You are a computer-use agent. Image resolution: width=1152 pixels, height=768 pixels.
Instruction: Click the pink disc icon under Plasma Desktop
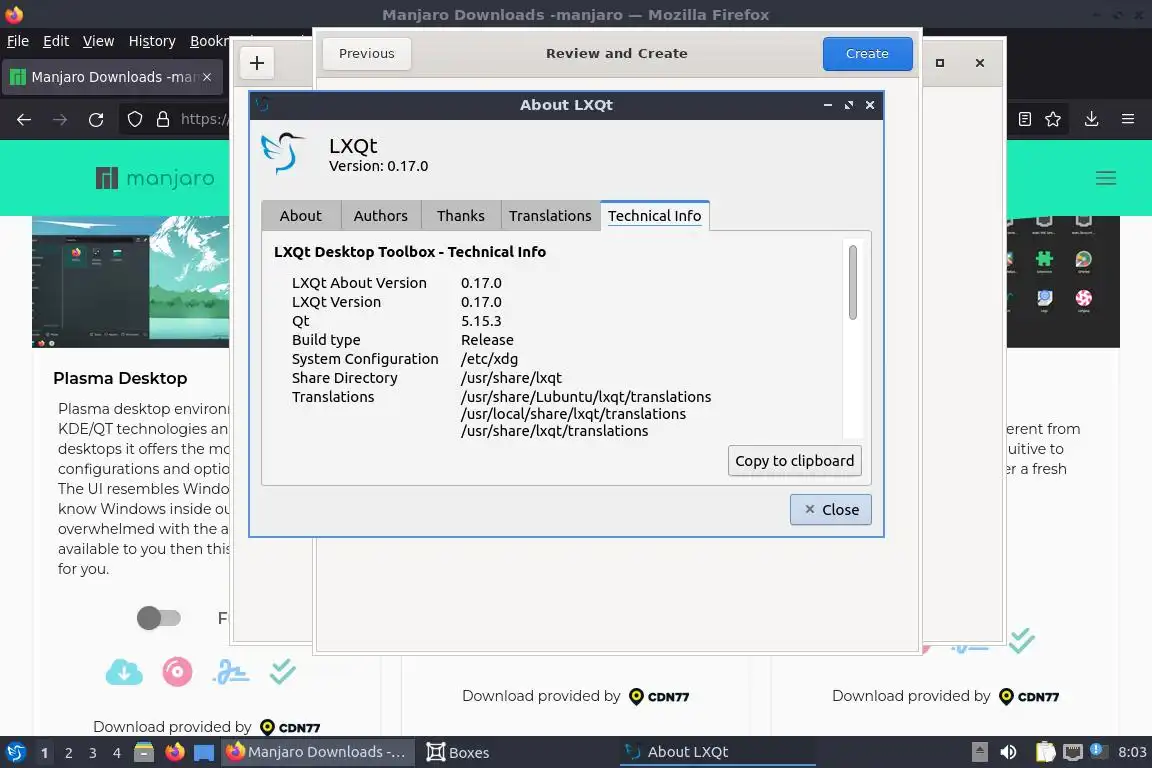tap(177, 672)
